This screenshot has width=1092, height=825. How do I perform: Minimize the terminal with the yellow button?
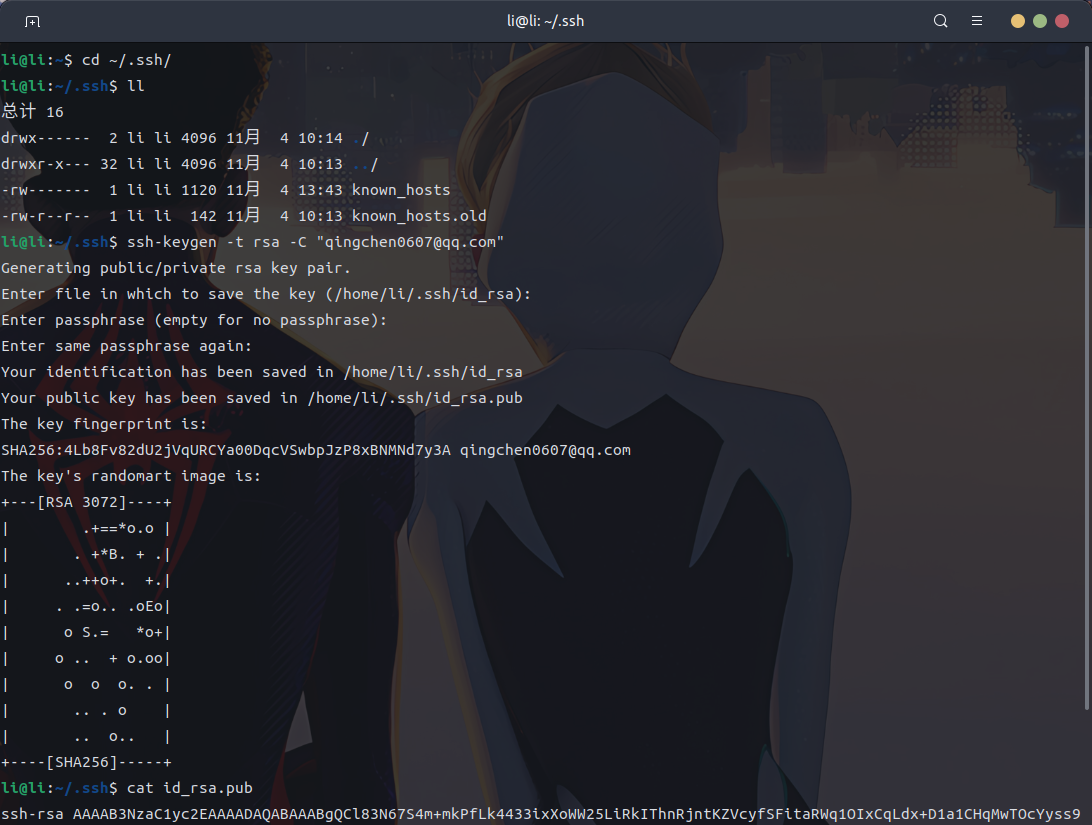click(x=1017, y=21)
